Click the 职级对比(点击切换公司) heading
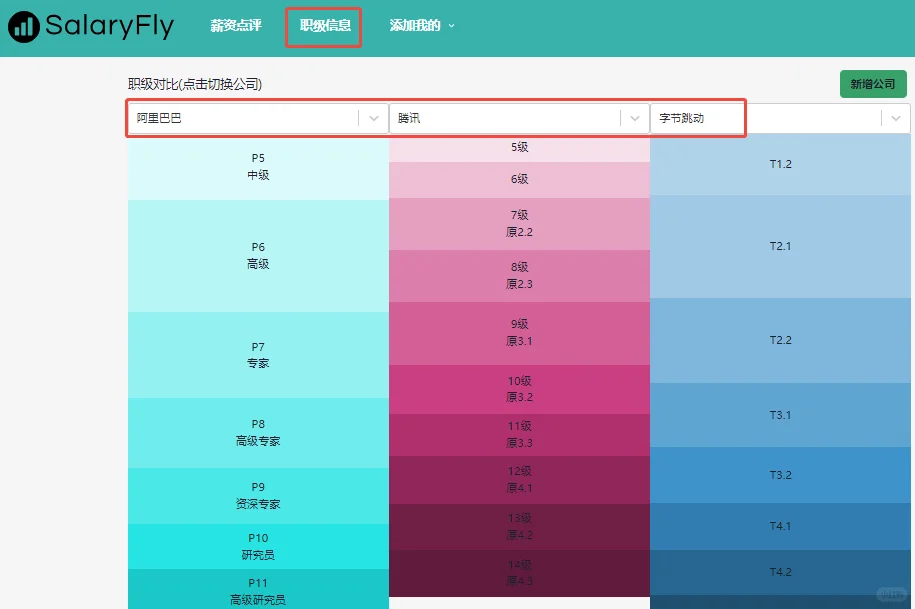The image size is (915, 609). tap(195, 84)
